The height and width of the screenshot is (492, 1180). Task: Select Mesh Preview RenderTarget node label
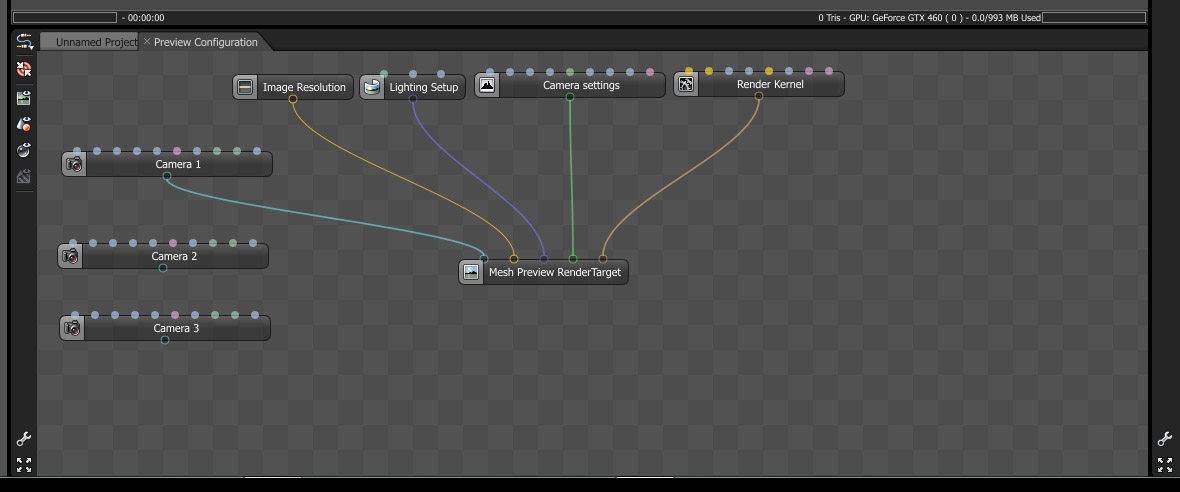(555, 272)
